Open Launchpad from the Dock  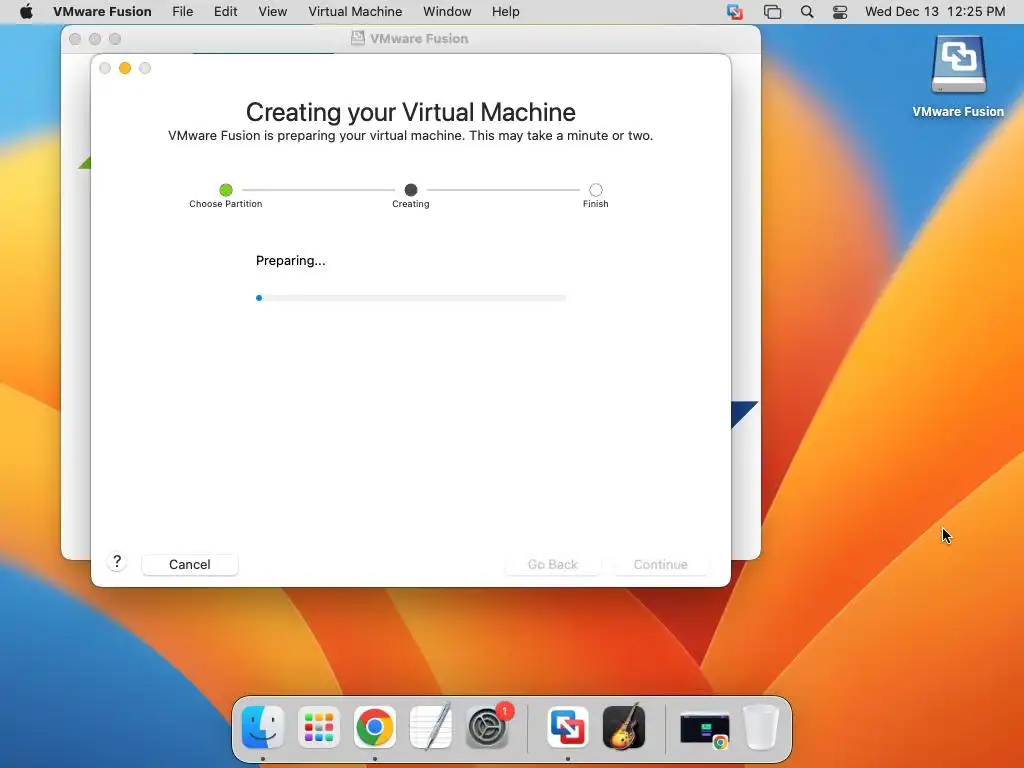[x=319, y=727]
